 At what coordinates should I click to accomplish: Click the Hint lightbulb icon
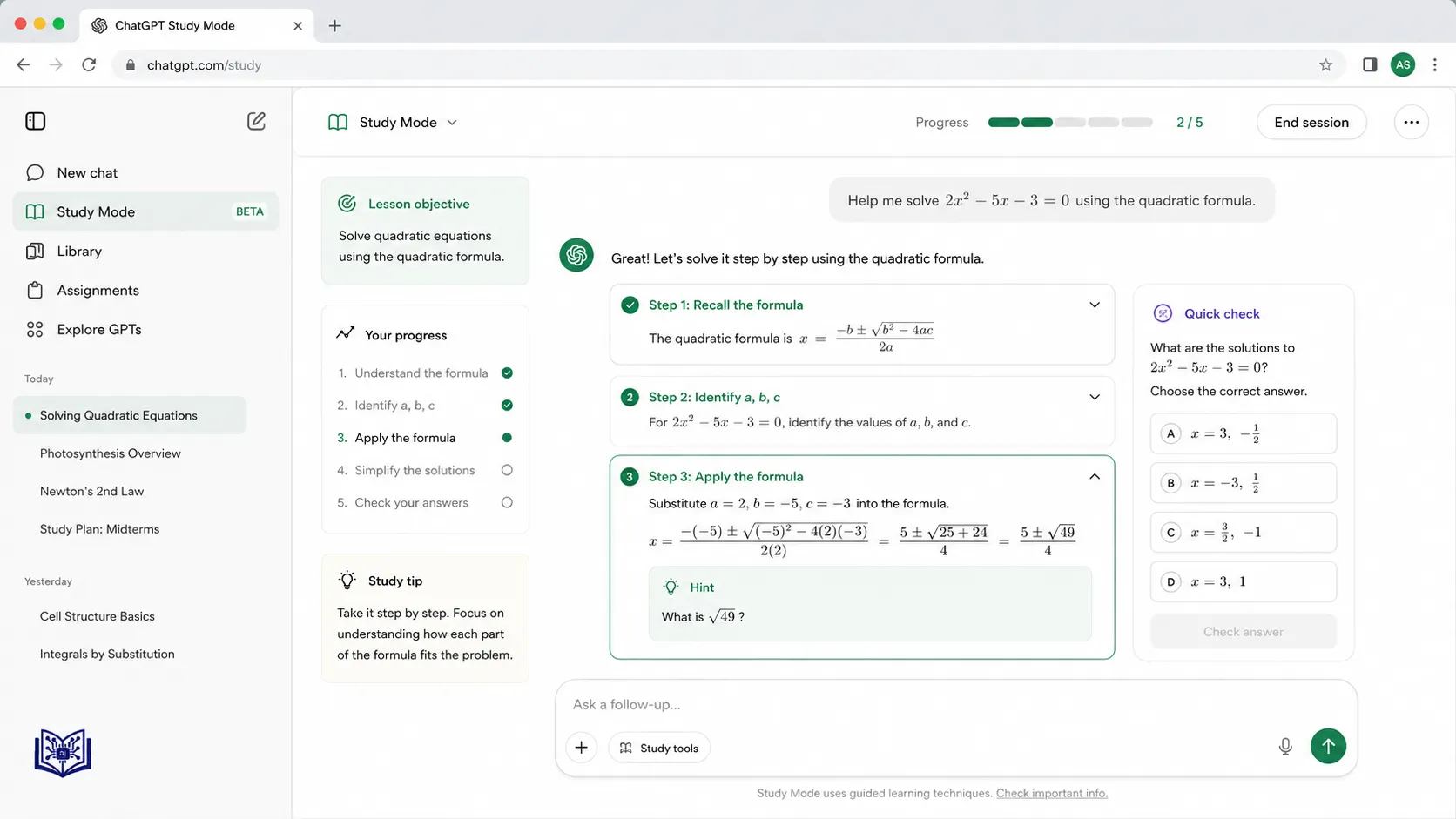(671, 587)
